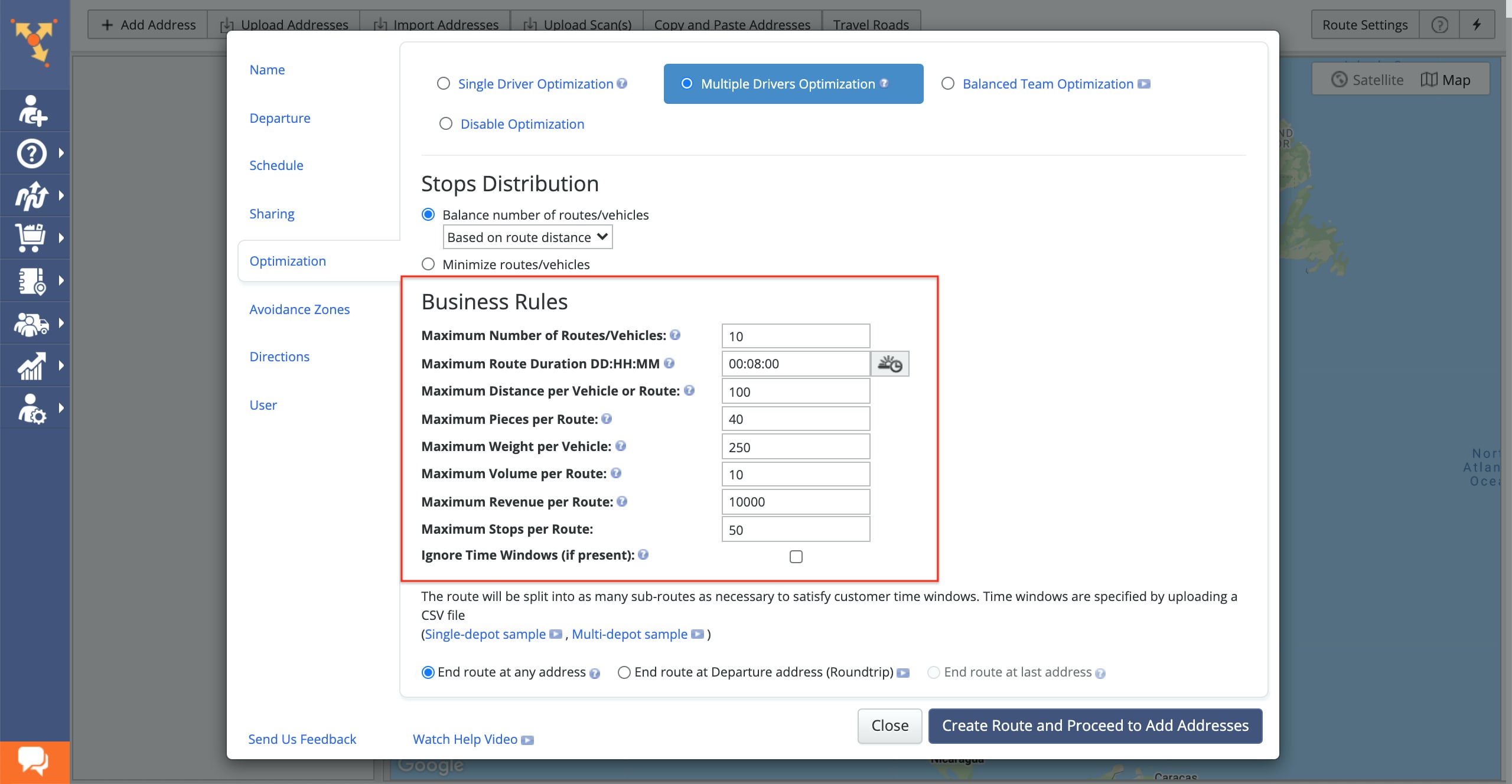1512x784 pixels.
Task: Open the Schedule settings tab
Action: coord(276,165)
